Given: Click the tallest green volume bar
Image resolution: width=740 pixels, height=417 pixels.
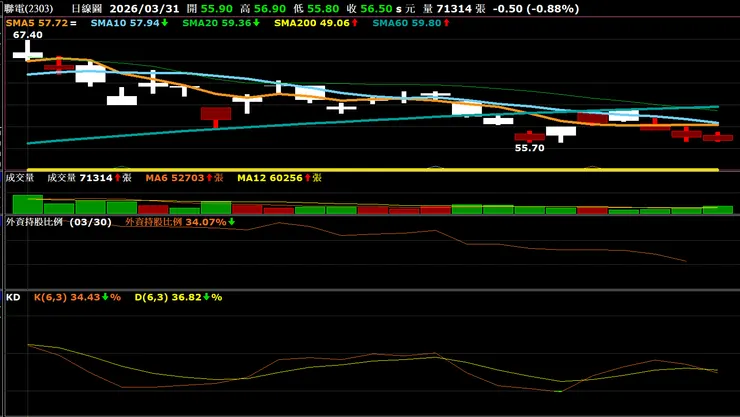Looking at the screenshot, I should [28, 204].
